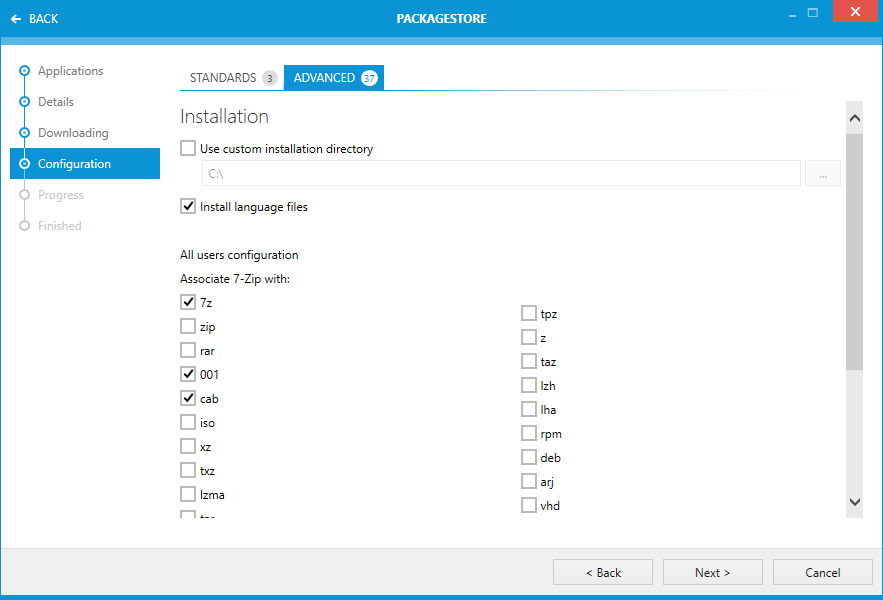Uncheck the cab file association

(188, 398)
